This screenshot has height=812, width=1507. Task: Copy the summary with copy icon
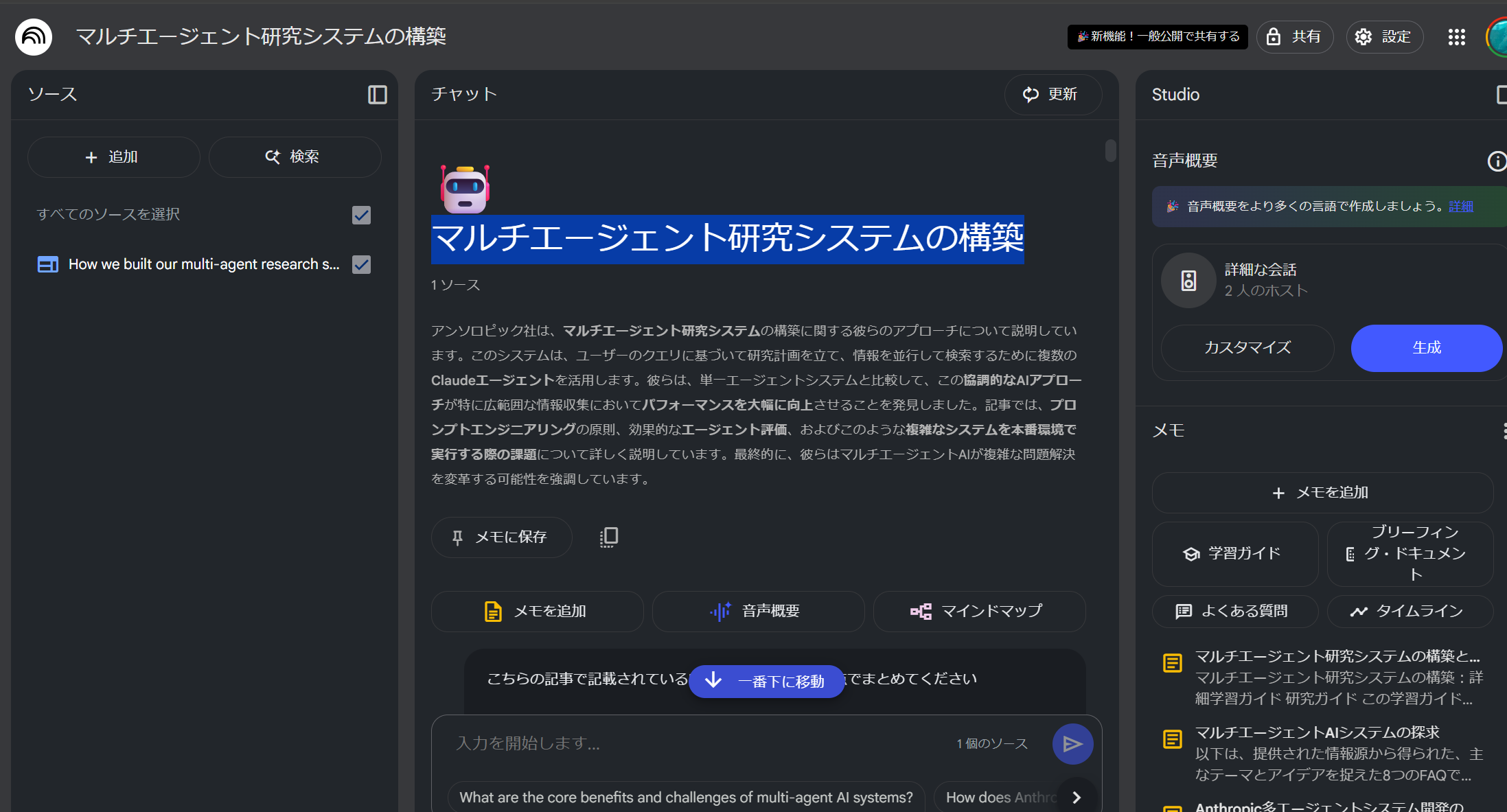tap(608, 537)
